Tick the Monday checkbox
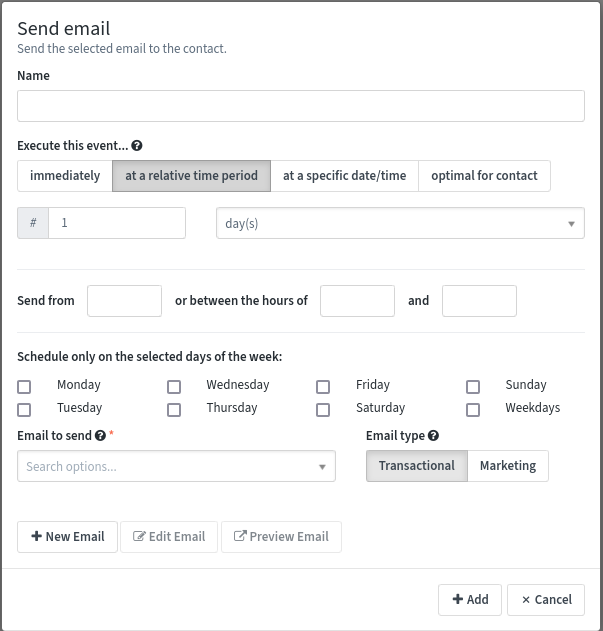 (x=24, y=386)
